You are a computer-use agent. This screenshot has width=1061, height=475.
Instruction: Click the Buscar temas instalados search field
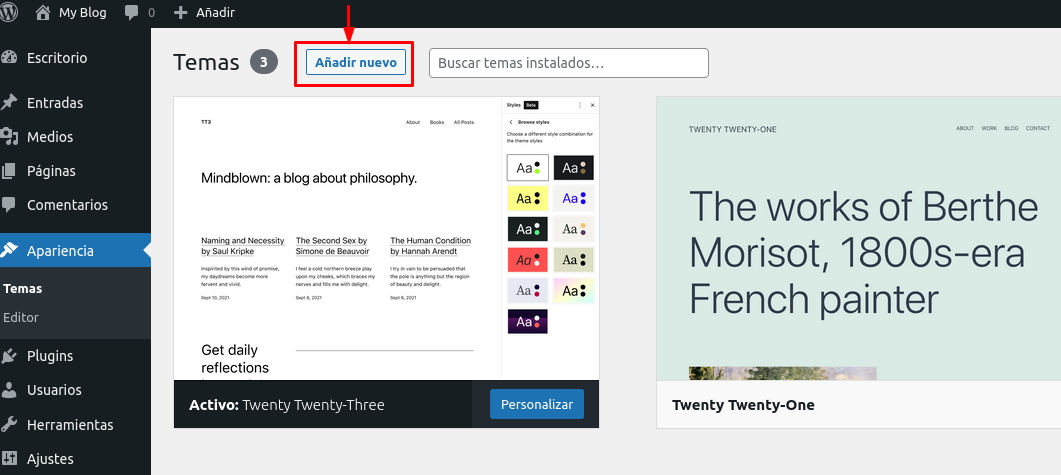(568, 63)
